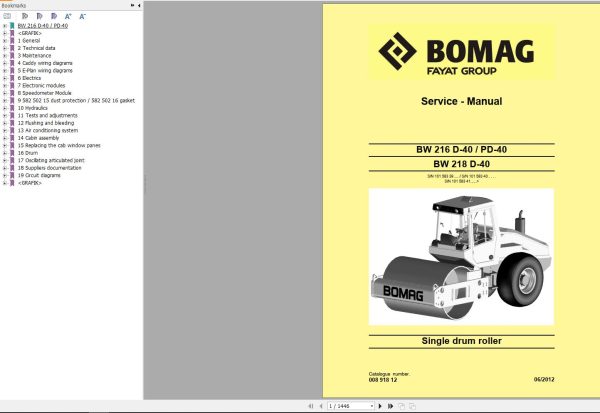Click the BW 218 D-40 model title text
The image size is (600, 413).
point(461,164)
